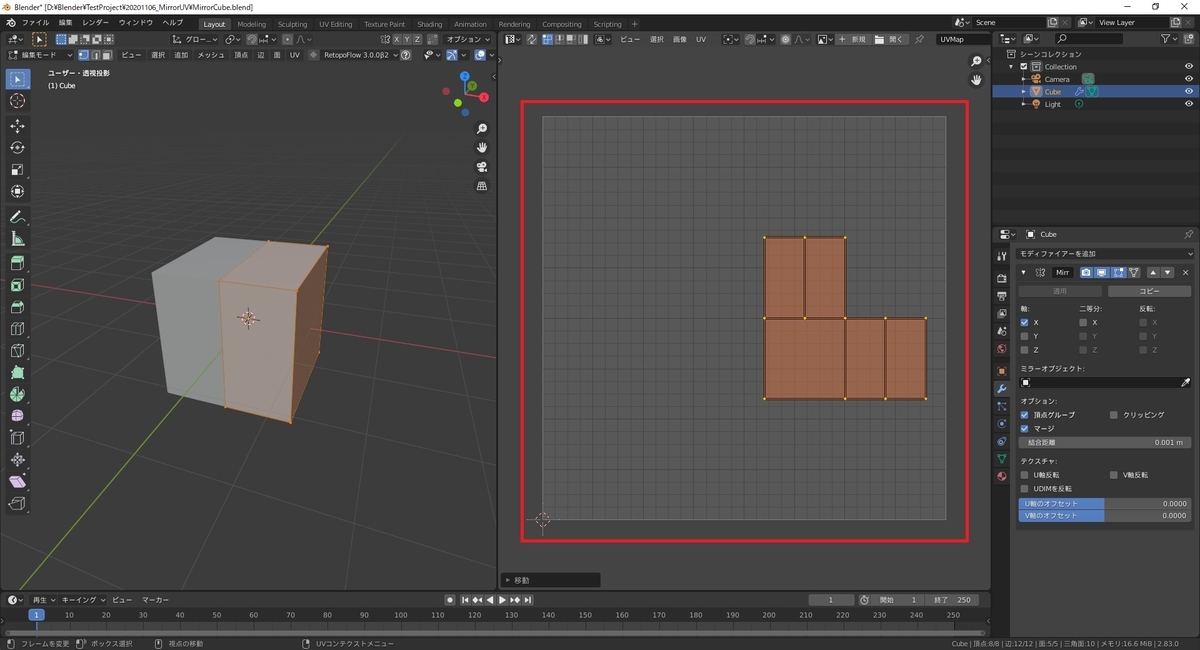Click the RetopoFlow help question mark icon
This screenshot has height=650, width=1200.
click(405, 55)
